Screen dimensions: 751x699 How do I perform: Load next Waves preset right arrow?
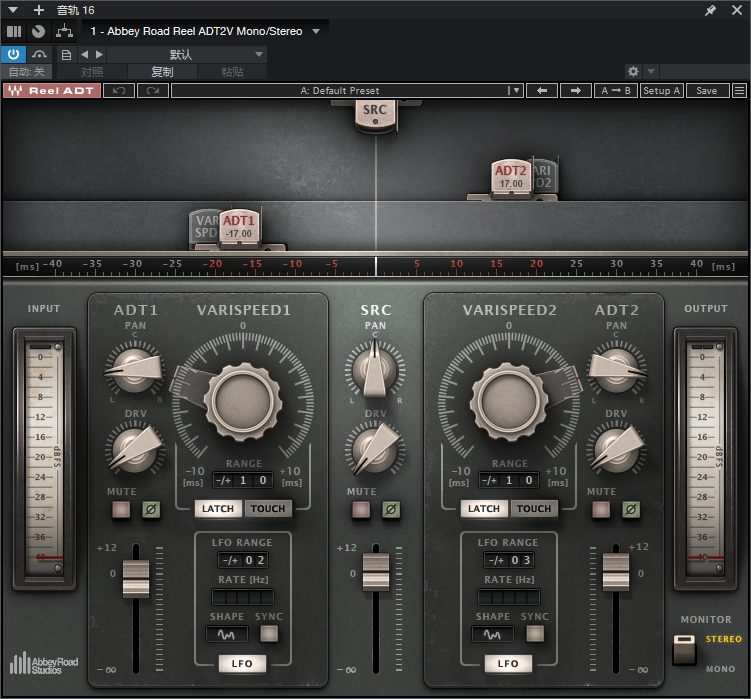point(576,91)
